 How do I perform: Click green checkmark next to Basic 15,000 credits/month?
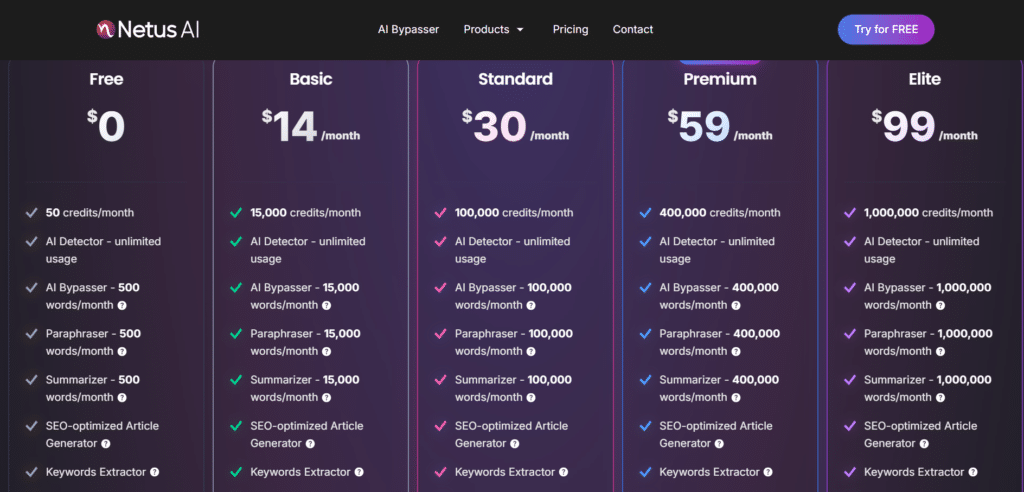tap(236, 213)
